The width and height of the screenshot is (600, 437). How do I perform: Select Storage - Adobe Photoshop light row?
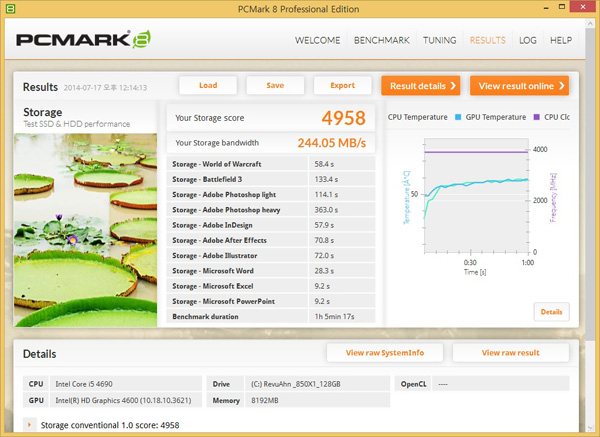point(271,194)
